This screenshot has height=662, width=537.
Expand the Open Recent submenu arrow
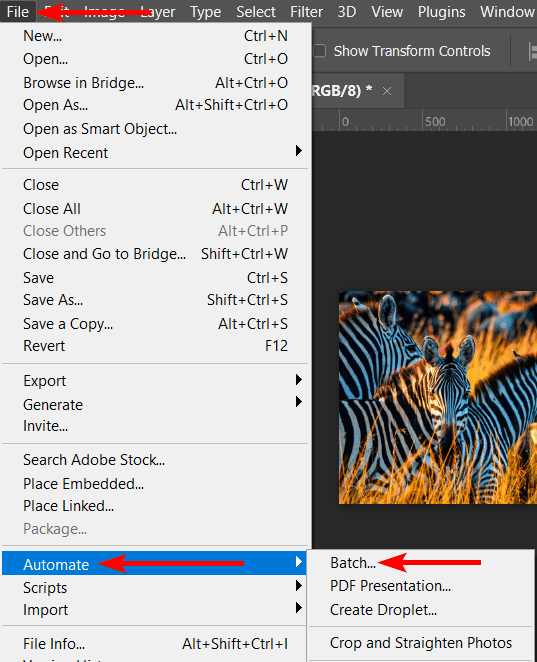pos(298,151)
